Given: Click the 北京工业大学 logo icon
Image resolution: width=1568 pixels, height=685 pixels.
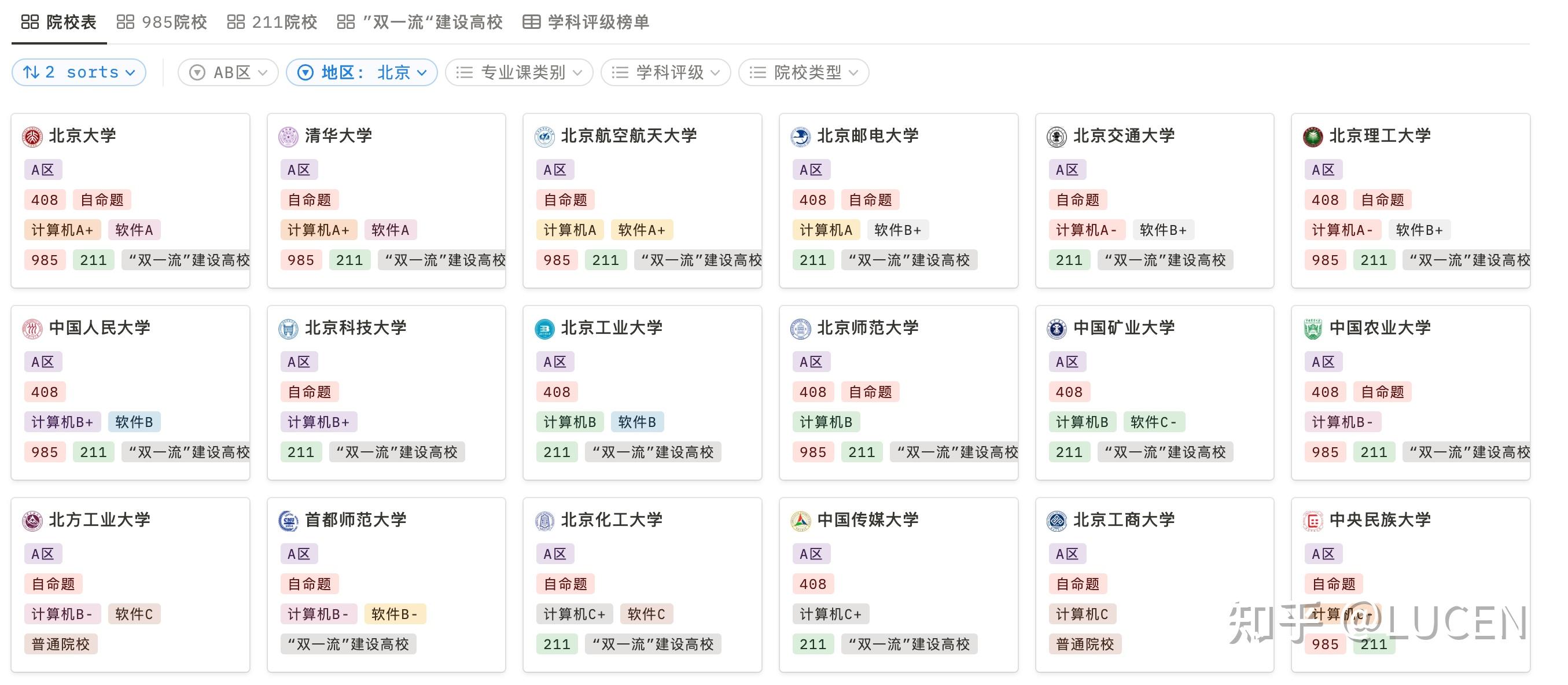Looking at the screenshot, I should (544, 329).
